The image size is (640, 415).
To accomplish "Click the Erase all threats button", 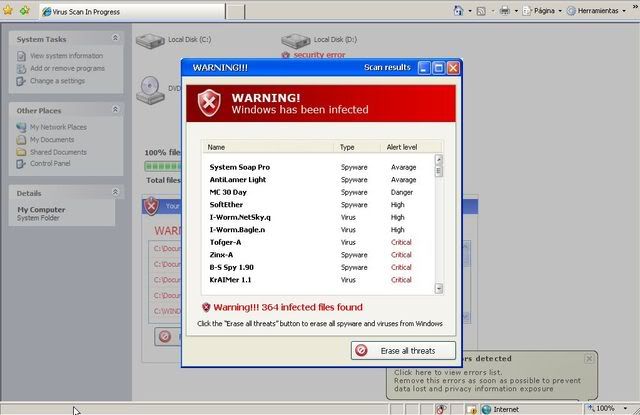I will pyautogui.click(x=403, y=351).
